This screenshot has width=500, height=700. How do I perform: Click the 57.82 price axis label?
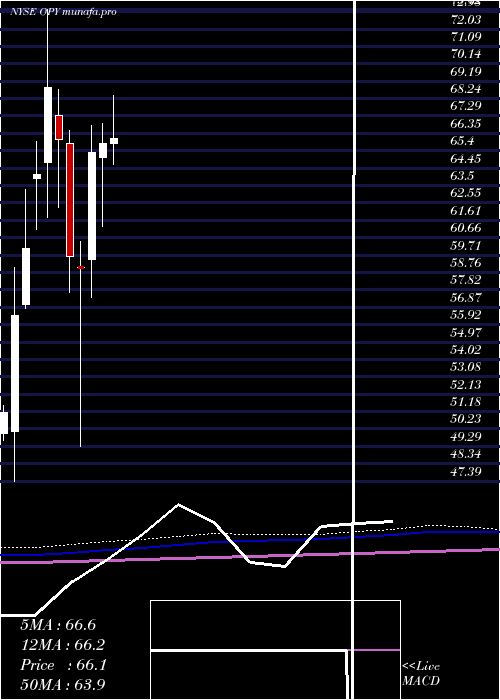(x=466, y=280)
